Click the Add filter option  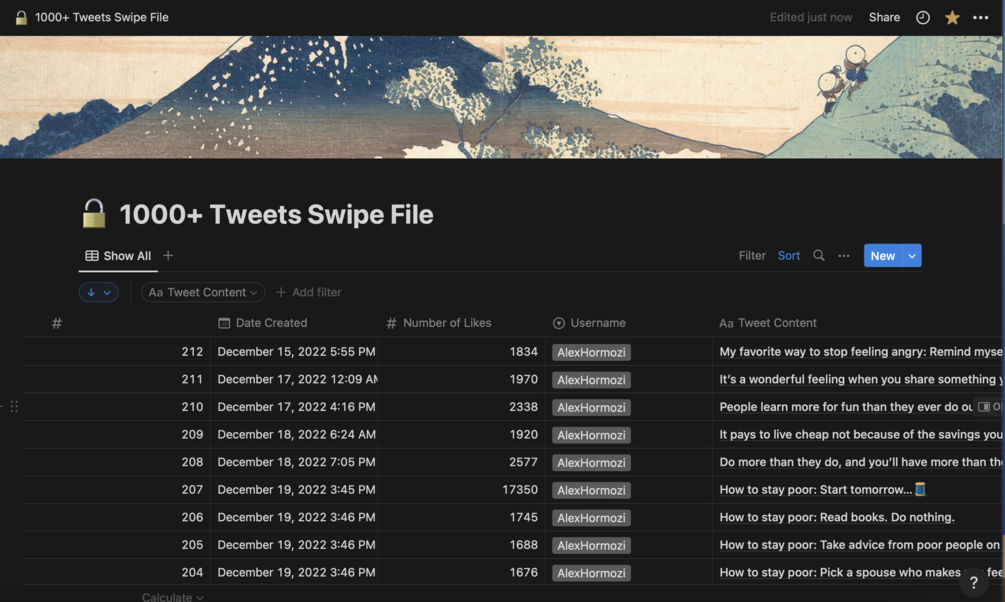[x=309, y=292]
